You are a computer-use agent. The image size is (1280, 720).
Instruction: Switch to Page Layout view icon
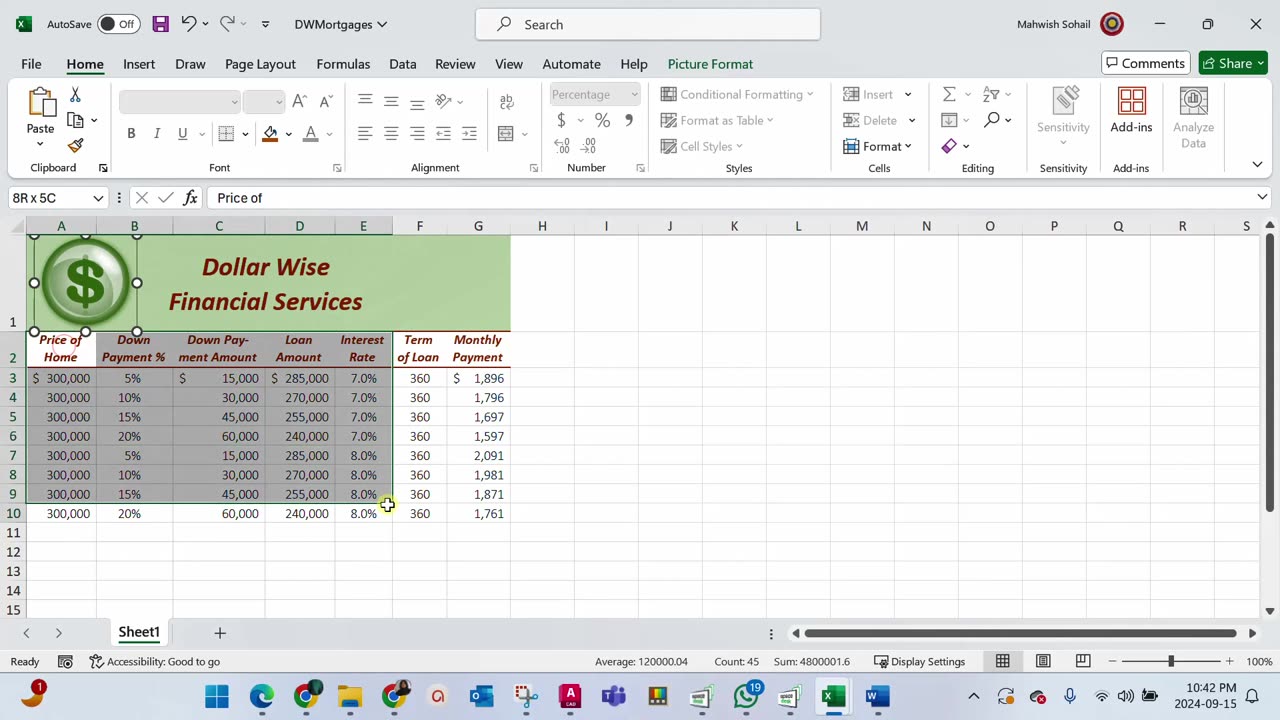tap(1043, 661)
